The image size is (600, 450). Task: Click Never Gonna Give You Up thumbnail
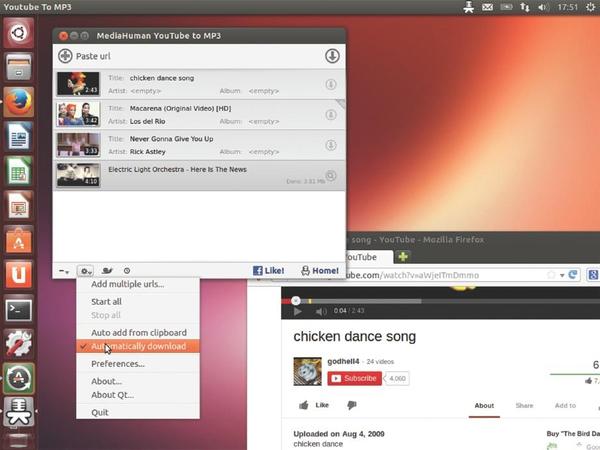(78, 145)
